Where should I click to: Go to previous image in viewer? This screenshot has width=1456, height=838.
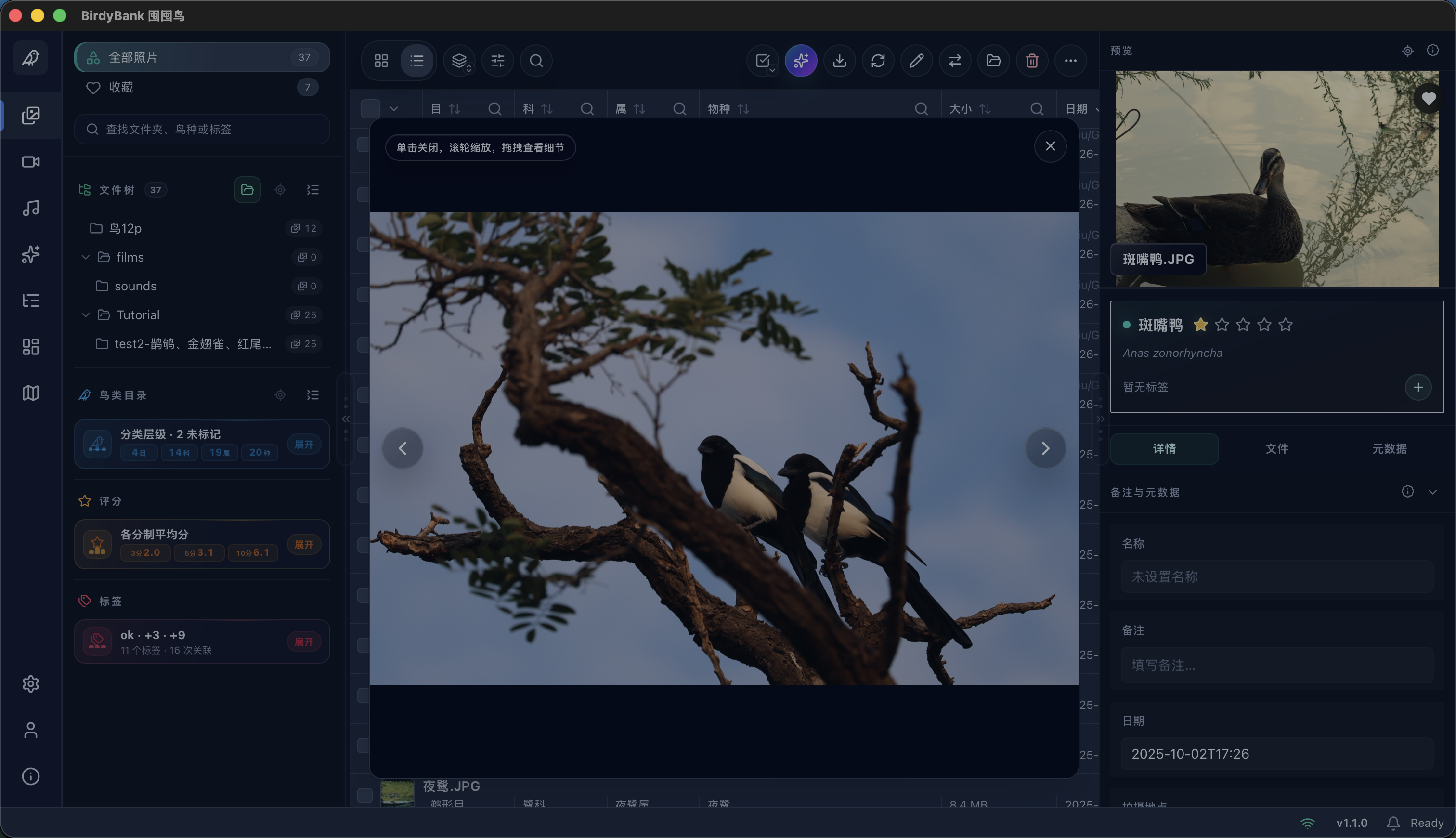click(x=403, y=448)
